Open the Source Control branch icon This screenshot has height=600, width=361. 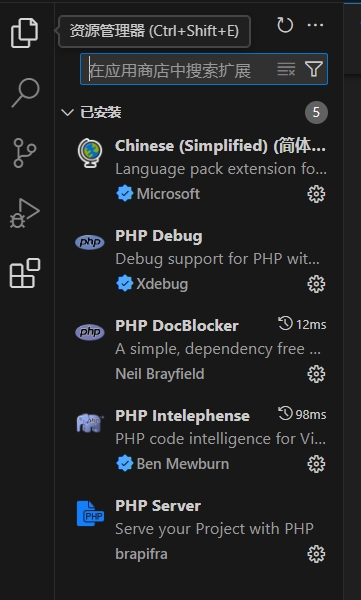click(x=25, y=153)
